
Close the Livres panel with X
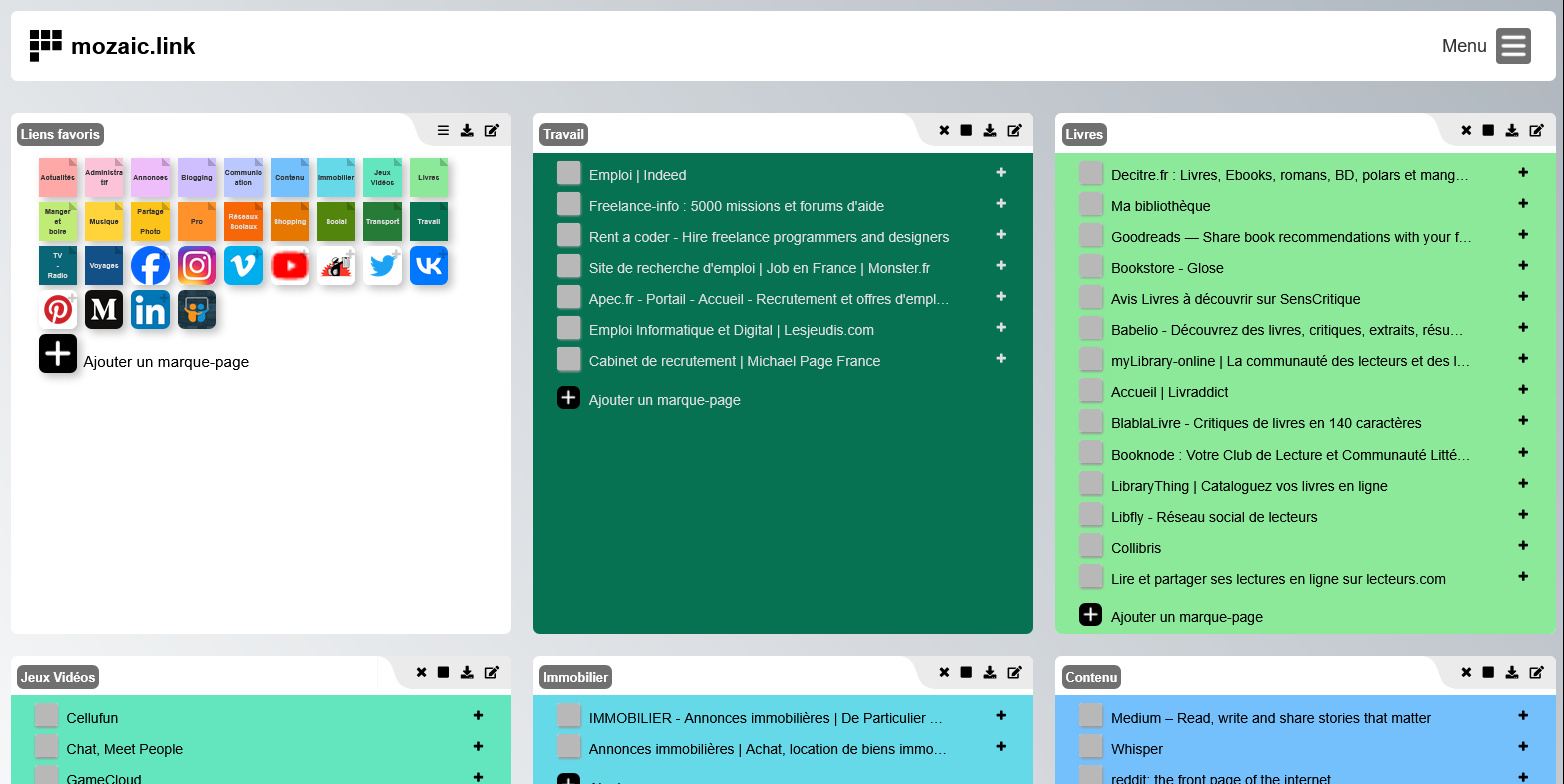pyautogui.click(x=1466, y=130)
